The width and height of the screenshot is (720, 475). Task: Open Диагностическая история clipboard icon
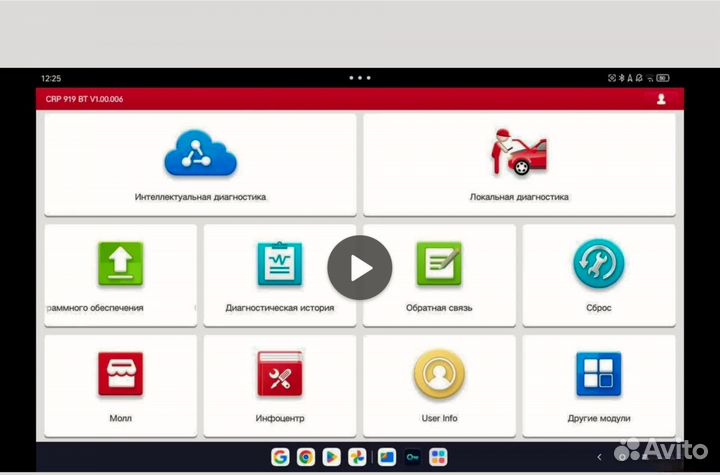pos(279,264)
